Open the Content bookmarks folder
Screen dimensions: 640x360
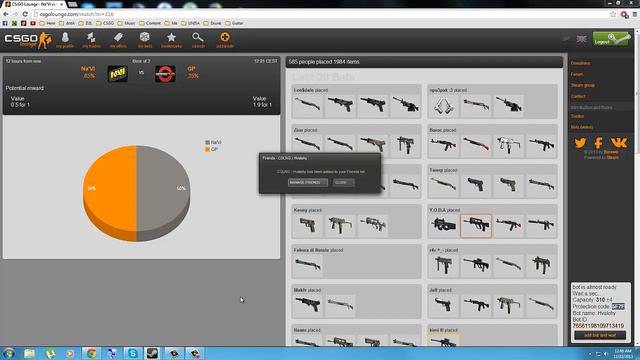tap(150, 23)
